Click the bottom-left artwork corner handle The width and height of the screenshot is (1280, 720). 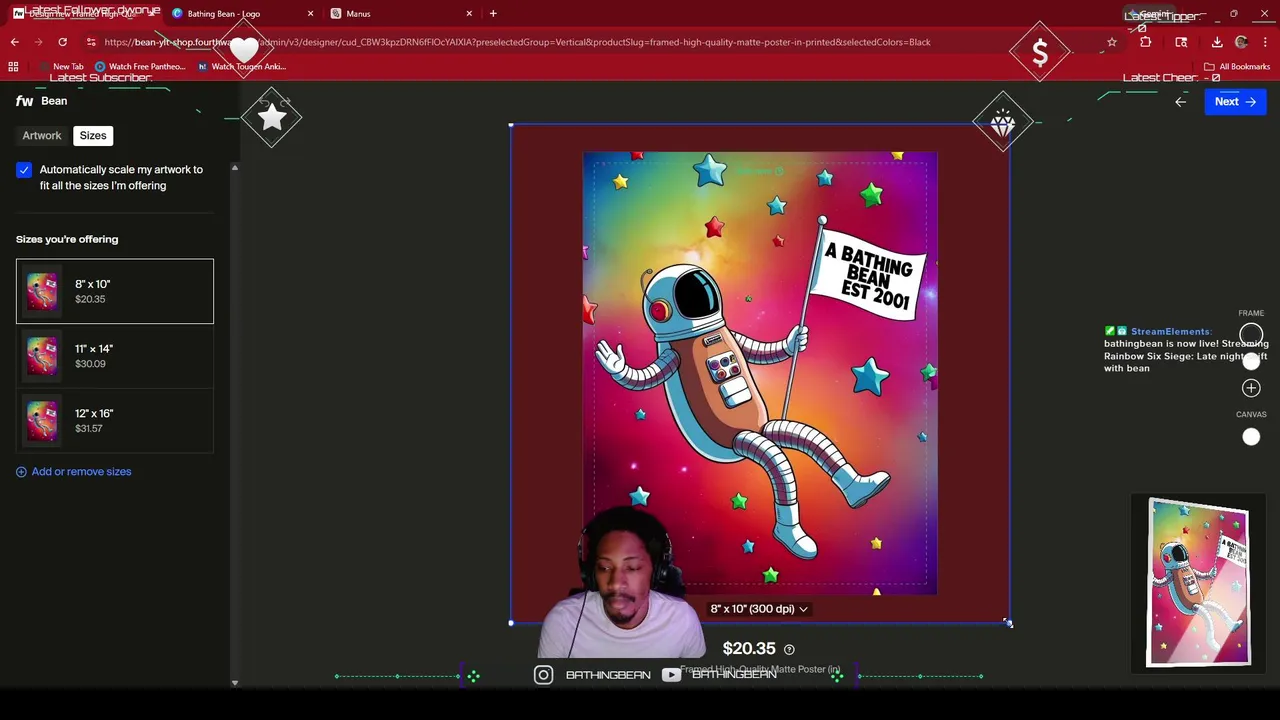pyautogui.click(x=511, y=623)
